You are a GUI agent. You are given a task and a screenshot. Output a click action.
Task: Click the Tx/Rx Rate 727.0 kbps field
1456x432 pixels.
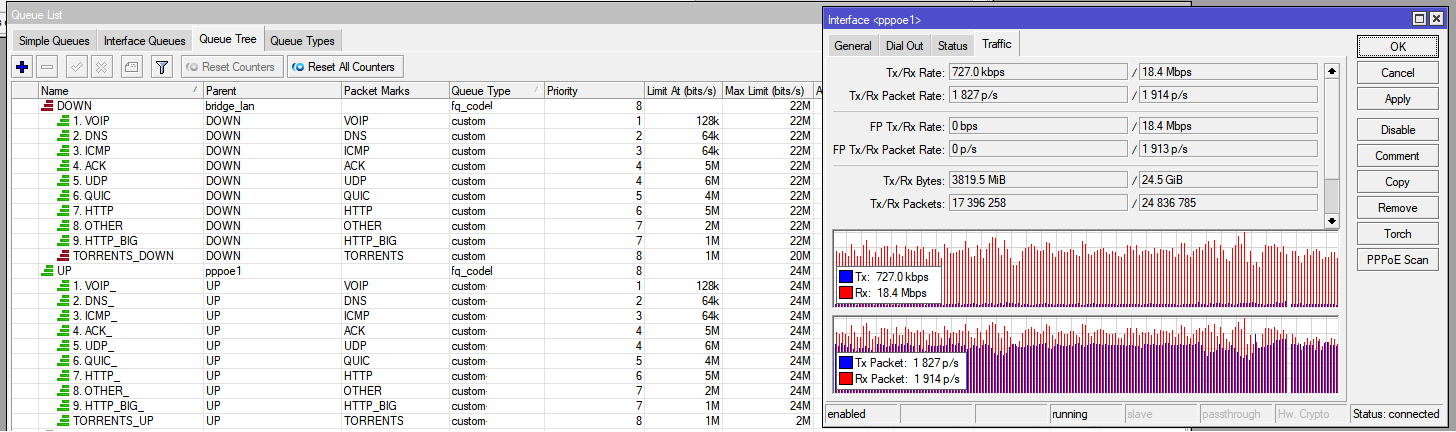pyautogui.click(x=1037, y=71)
